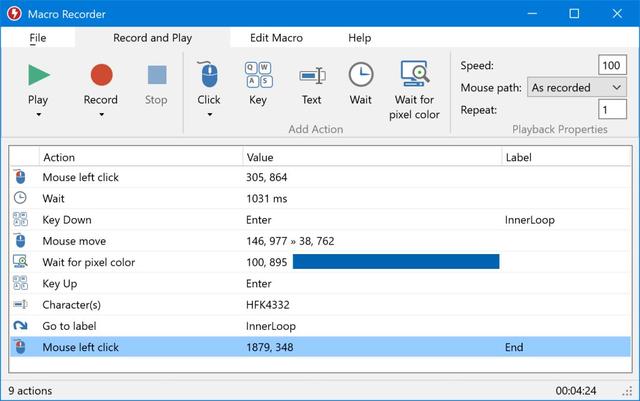Click the window resize grip in status bar
Image resolution: width=640 pixels, height=401 pixels.
[x=627, y=392]
